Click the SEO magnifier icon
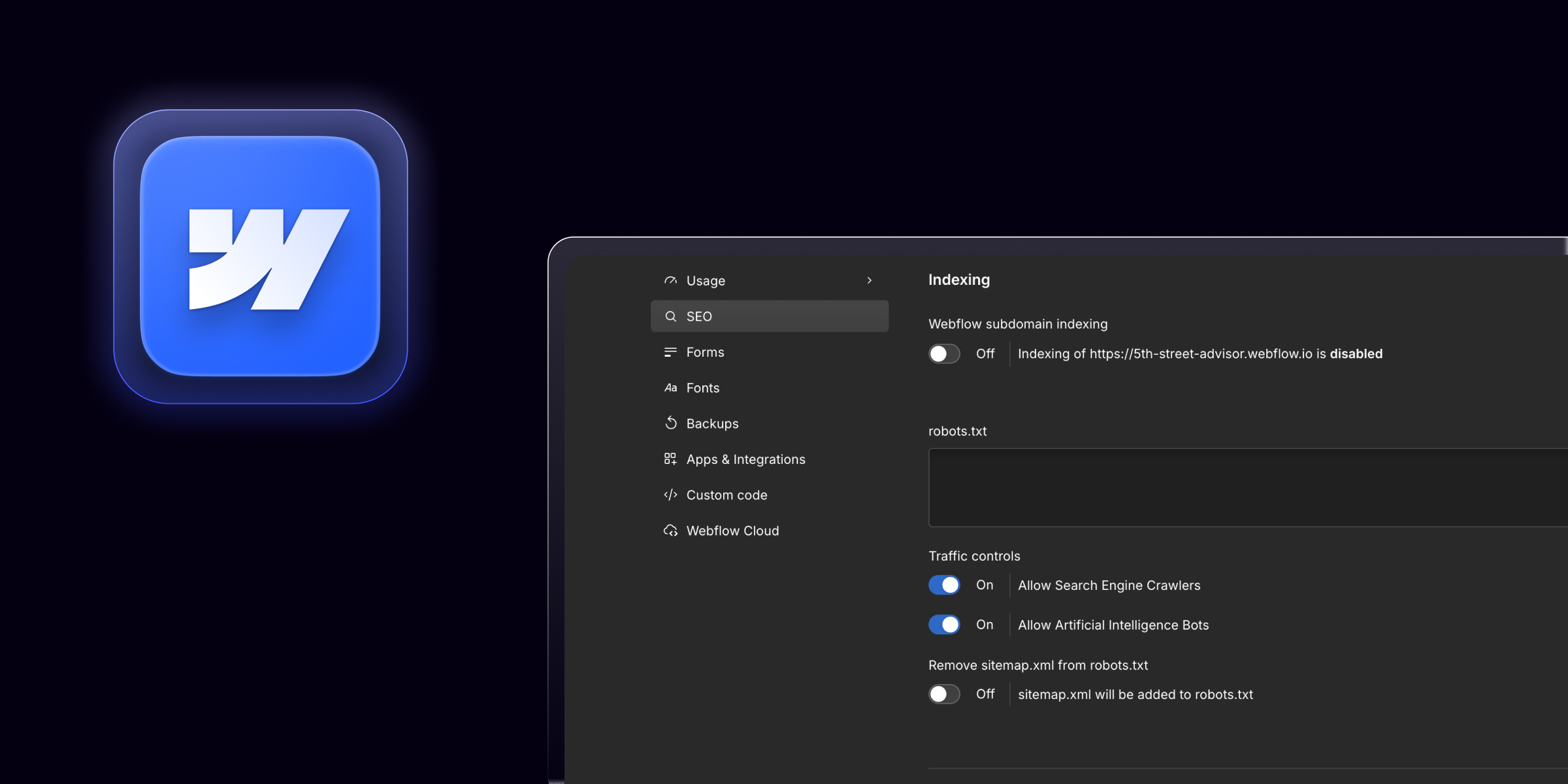 coord(670,316)
